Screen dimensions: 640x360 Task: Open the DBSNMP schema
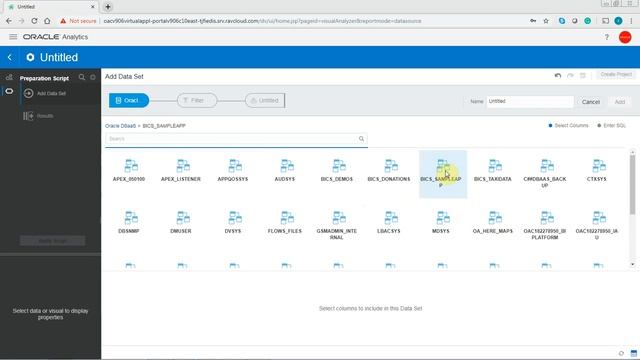pyautogui.click(x=129, y=222)
